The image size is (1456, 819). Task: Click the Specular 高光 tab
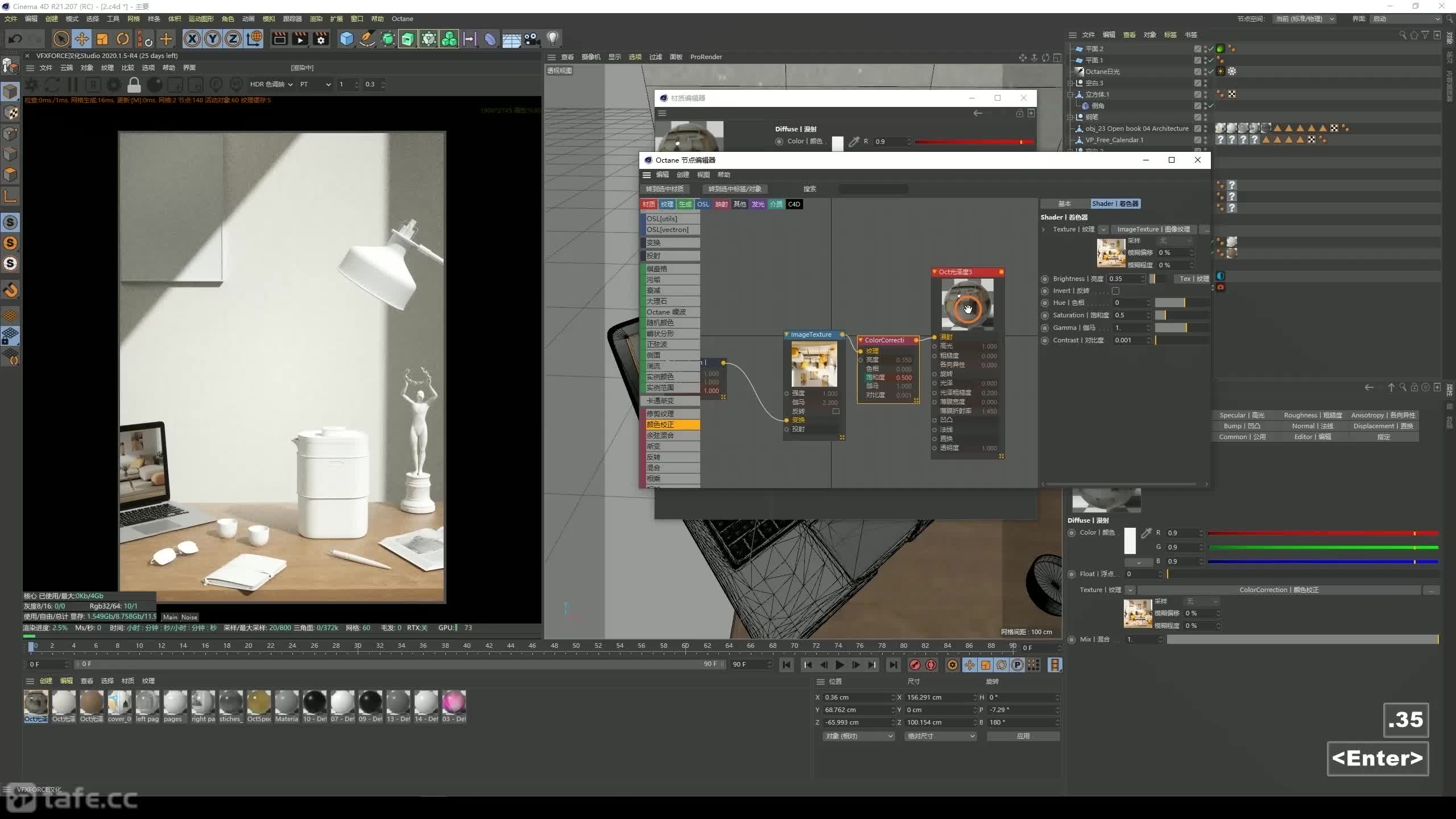pos(1242,415)
